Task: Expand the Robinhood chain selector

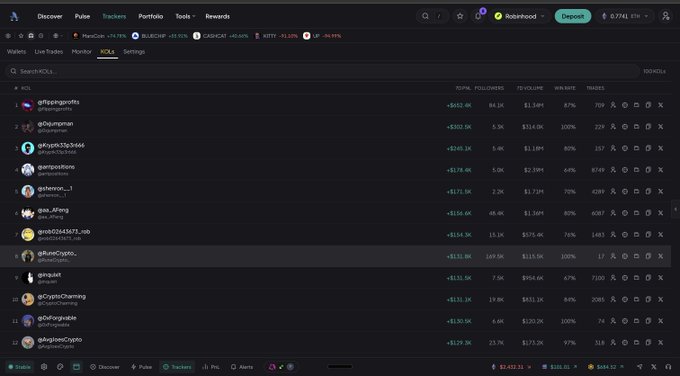Action: [520, 16]
